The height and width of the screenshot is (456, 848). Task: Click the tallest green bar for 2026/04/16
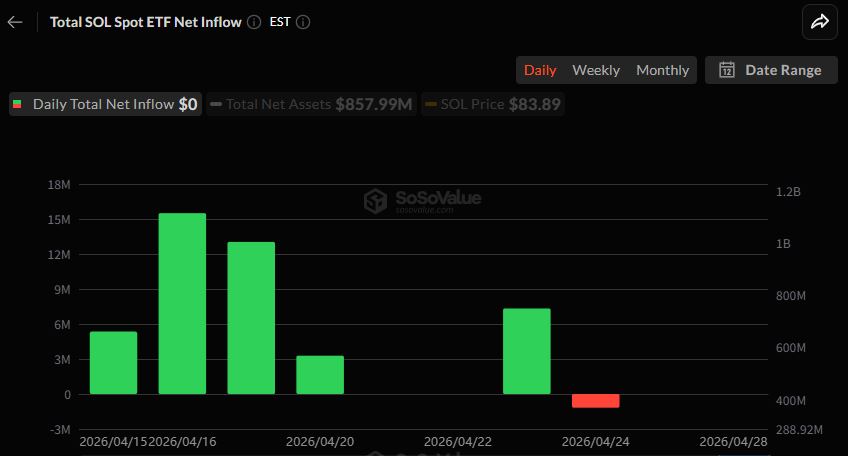pos(182,304)
